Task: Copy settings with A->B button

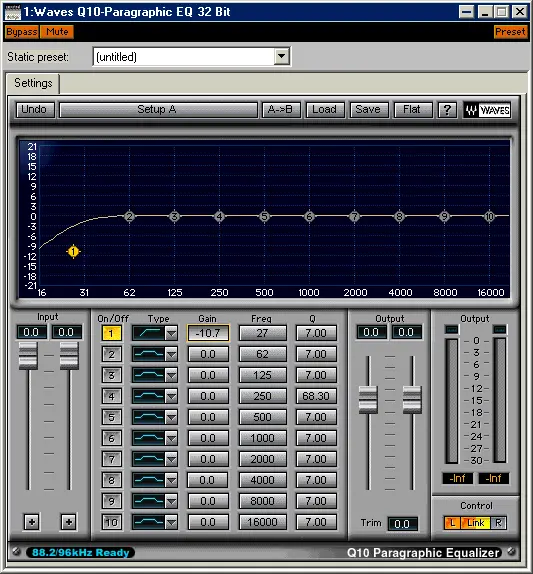Action: pyautogui.click(x=281, y=110)
